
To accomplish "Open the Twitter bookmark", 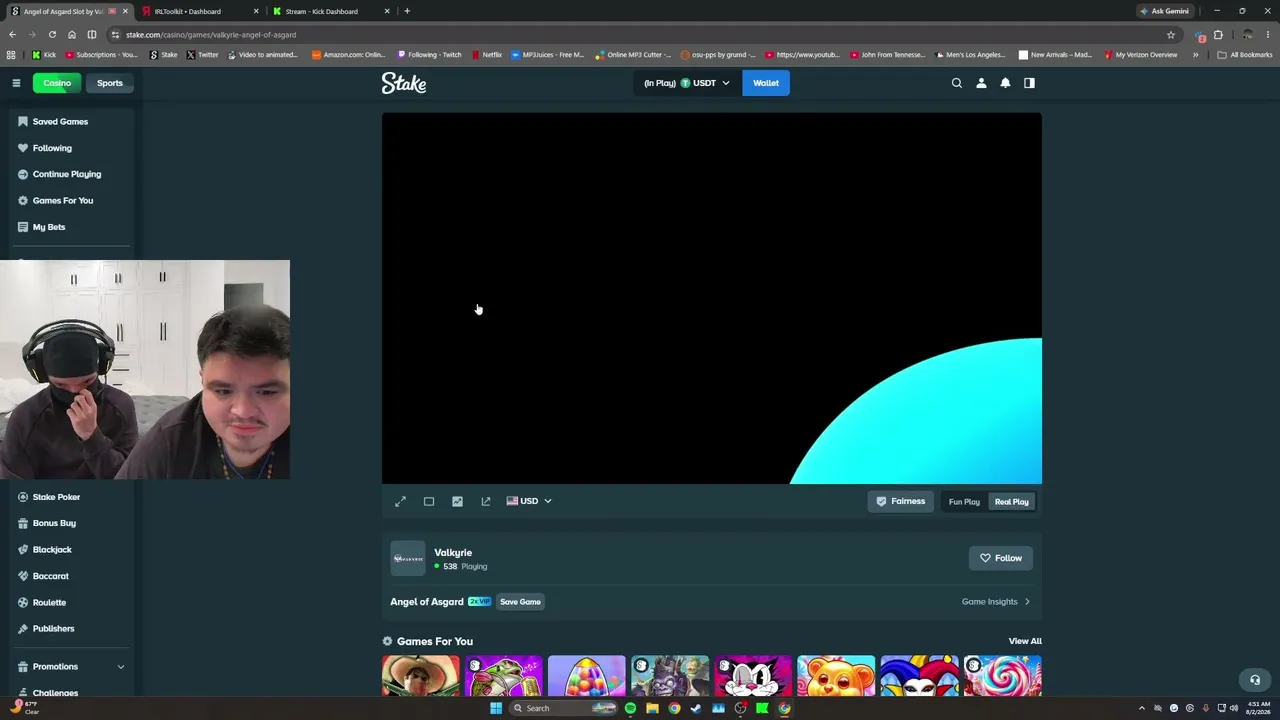I will (202, 55).
